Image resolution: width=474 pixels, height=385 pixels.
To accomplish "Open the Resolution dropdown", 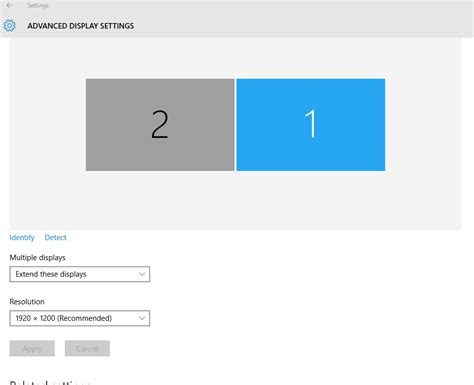I will click(80, 318).
